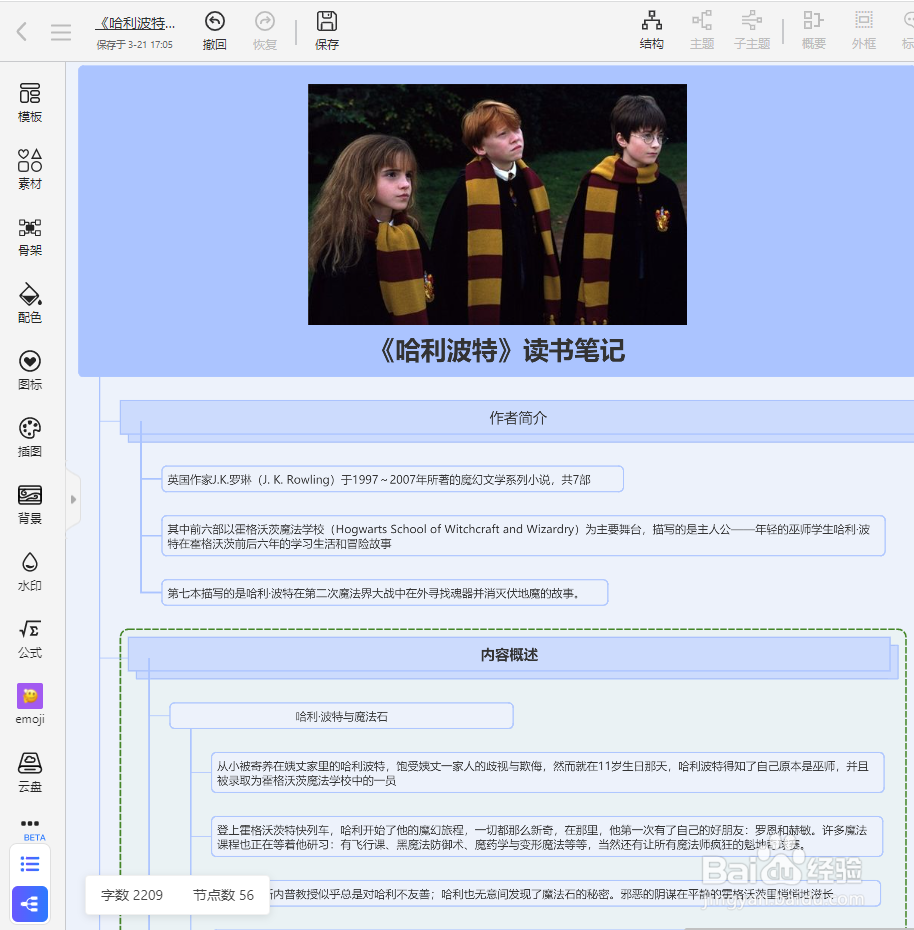Screen dimensions: 914x930
Task: Select the 哈利·波特与魔法石 node
Action: [x=341, y=716]
